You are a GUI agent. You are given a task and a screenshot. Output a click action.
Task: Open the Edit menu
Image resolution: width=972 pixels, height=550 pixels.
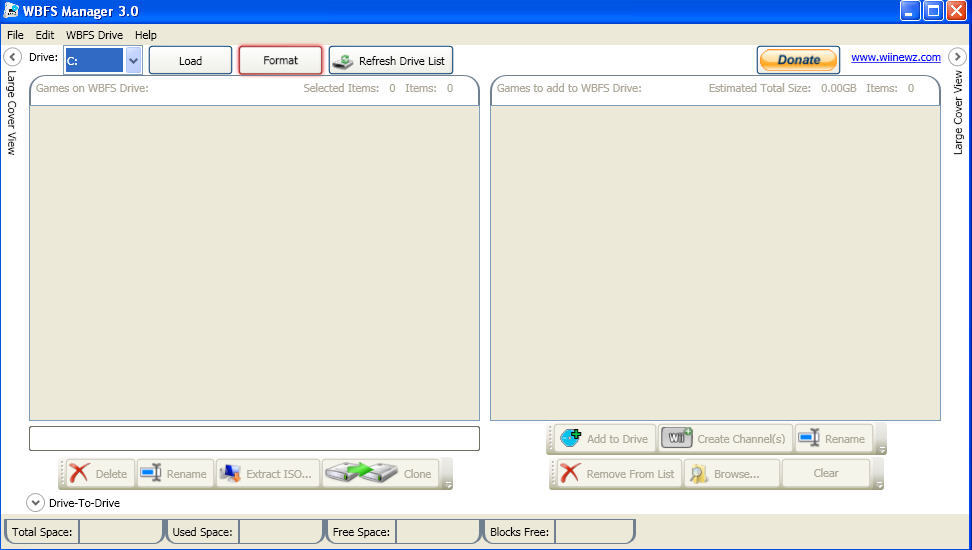pos(44,35)
